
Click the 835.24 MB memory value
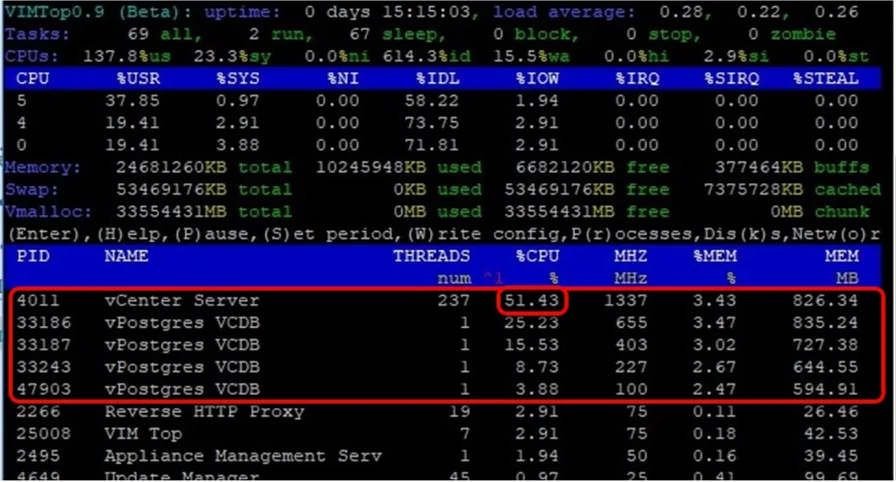825,323
